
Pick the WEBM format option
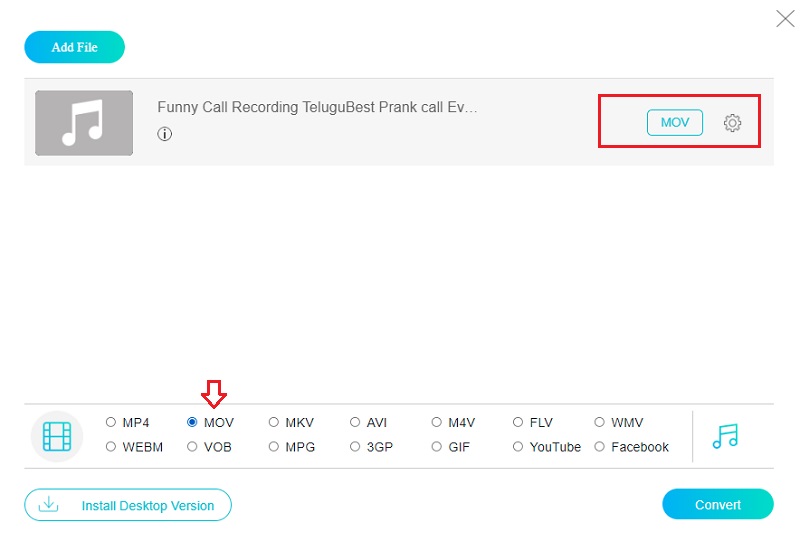point(111,447)
